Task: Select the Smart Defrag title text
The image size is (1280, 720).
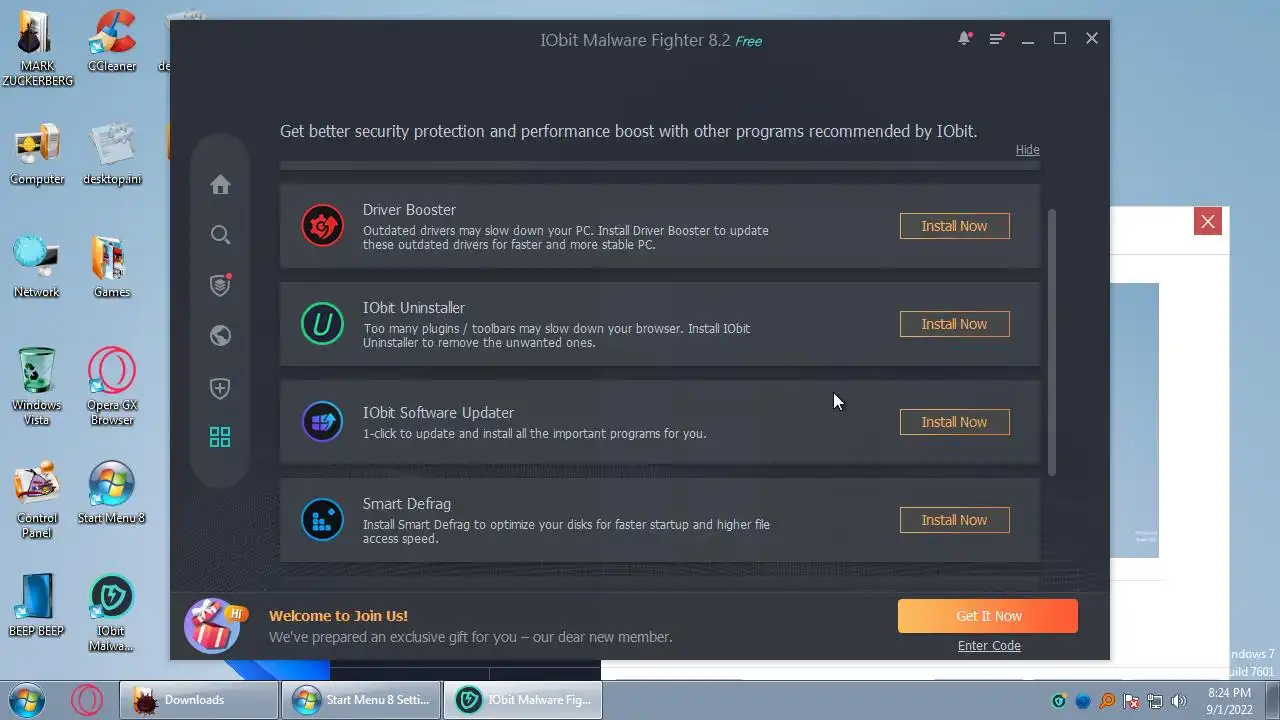Action: 407,504
